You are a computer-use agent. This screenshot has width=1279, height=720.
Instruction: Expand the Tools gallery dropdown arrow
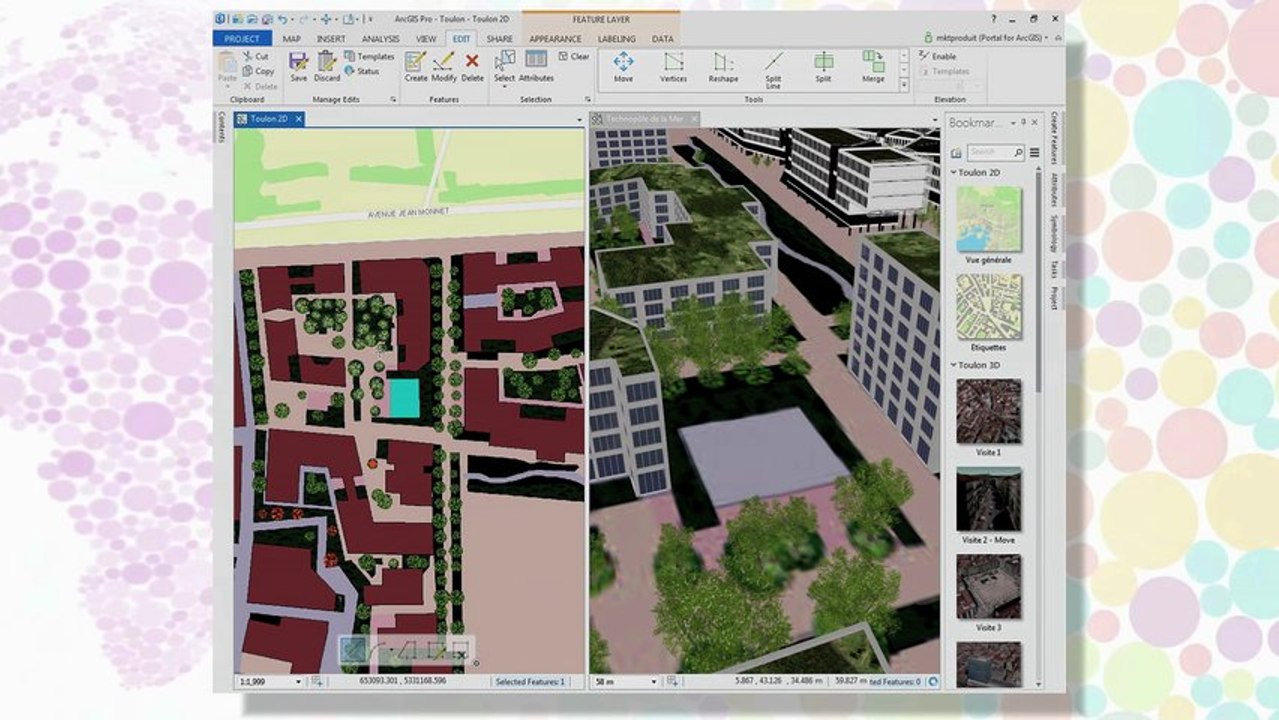click(904, 86)
